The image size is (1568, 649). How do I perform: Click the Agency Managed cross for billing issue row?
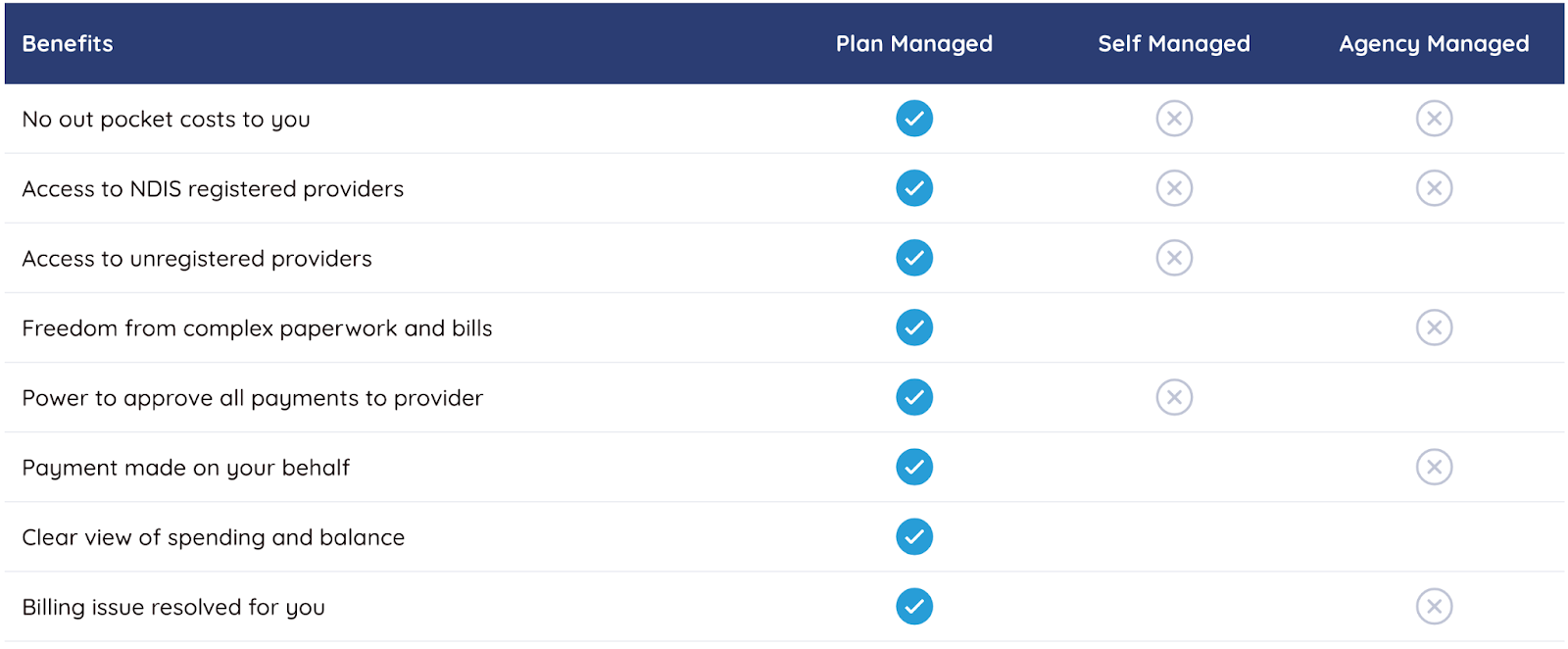tap(1433, 606)
